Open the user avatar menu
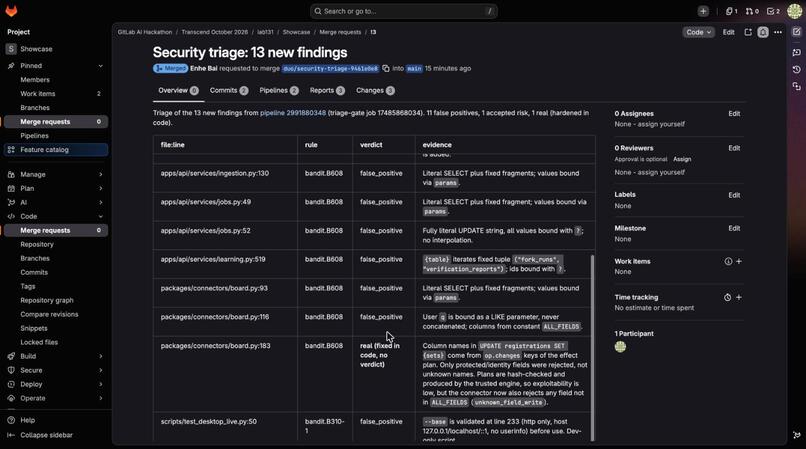806x449 pixels. pos(794,11)
